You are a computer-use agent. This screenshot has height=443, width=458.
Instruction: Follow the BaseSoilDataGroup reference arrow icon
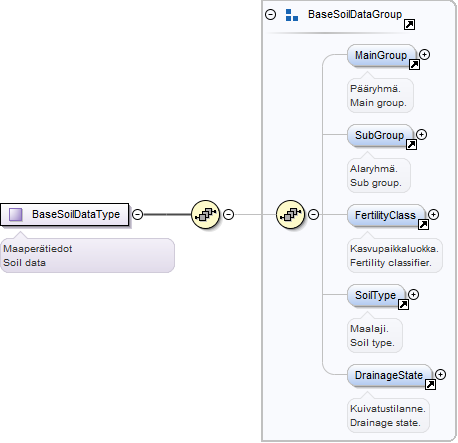pos(409,25)
